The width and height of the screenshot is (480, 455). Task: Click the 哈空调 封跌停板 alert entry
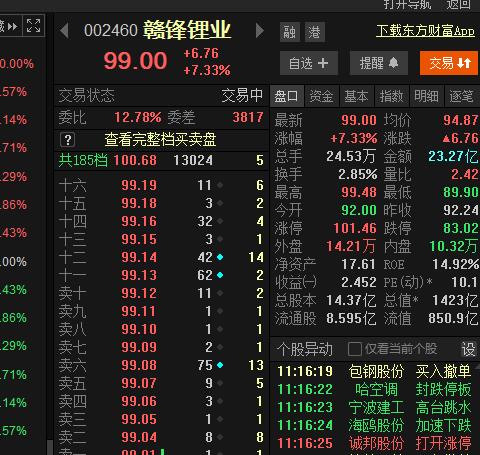click(374, 389)
